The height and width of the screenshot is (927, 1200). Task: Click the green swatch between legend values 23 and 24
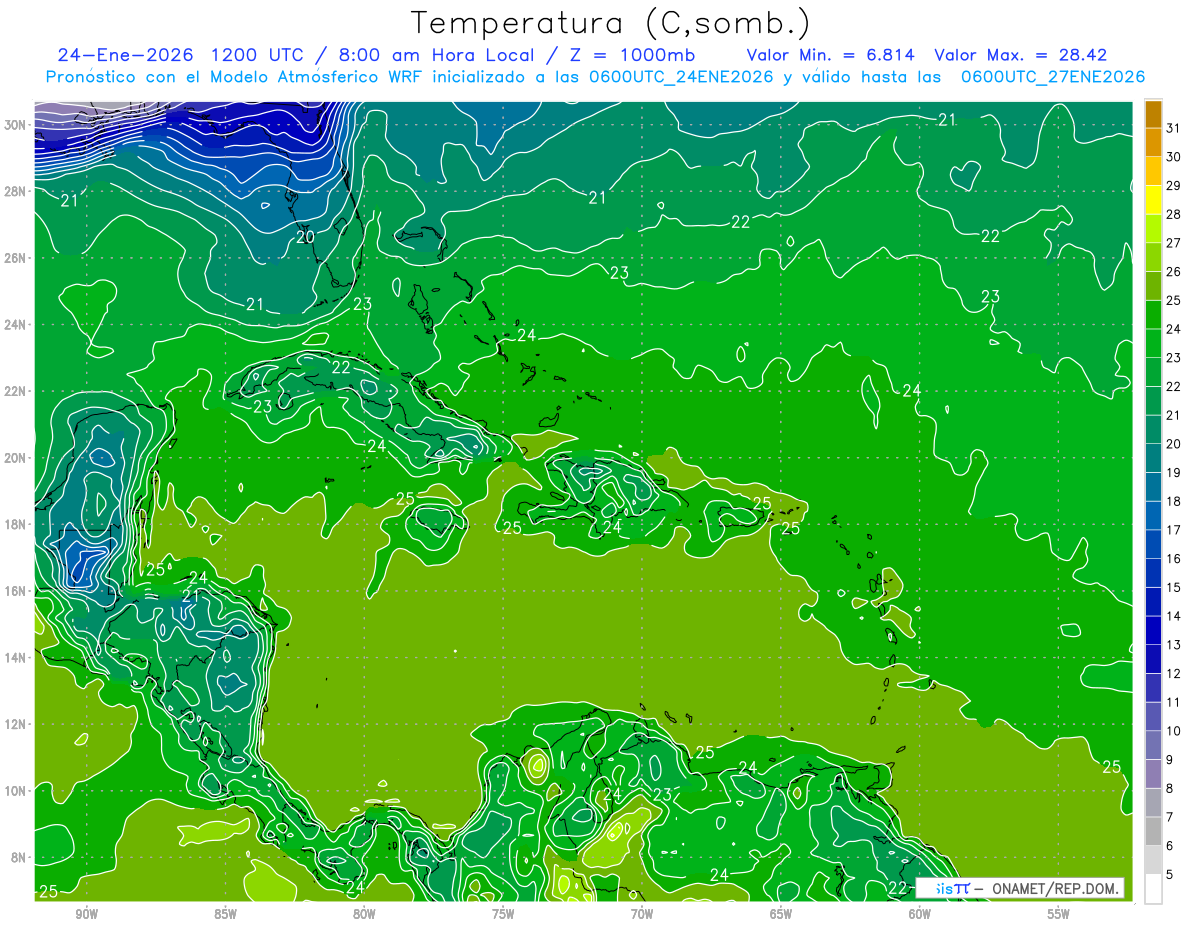[x=1153, y=343]
